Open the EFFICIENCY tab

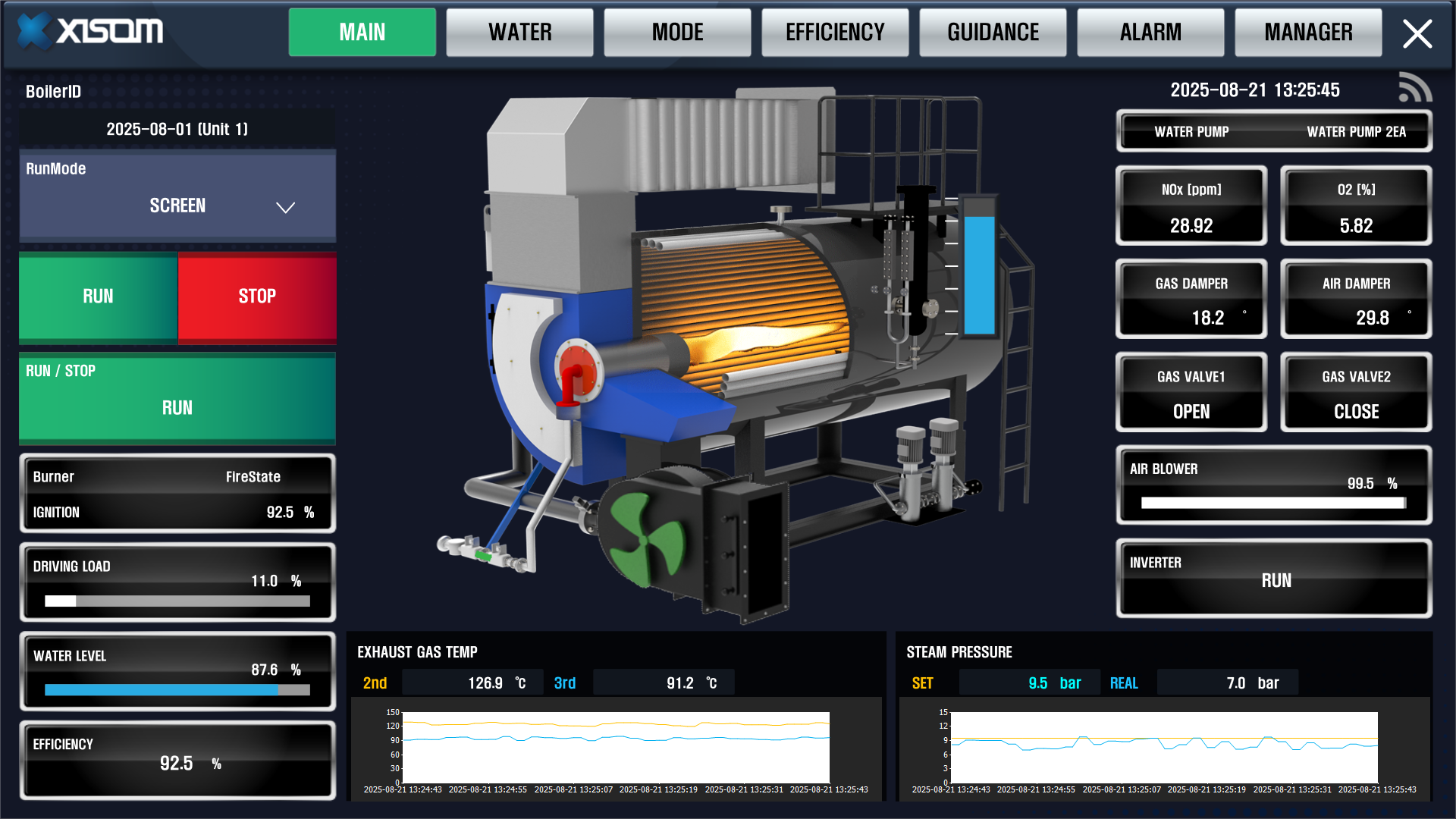(835, 33)
